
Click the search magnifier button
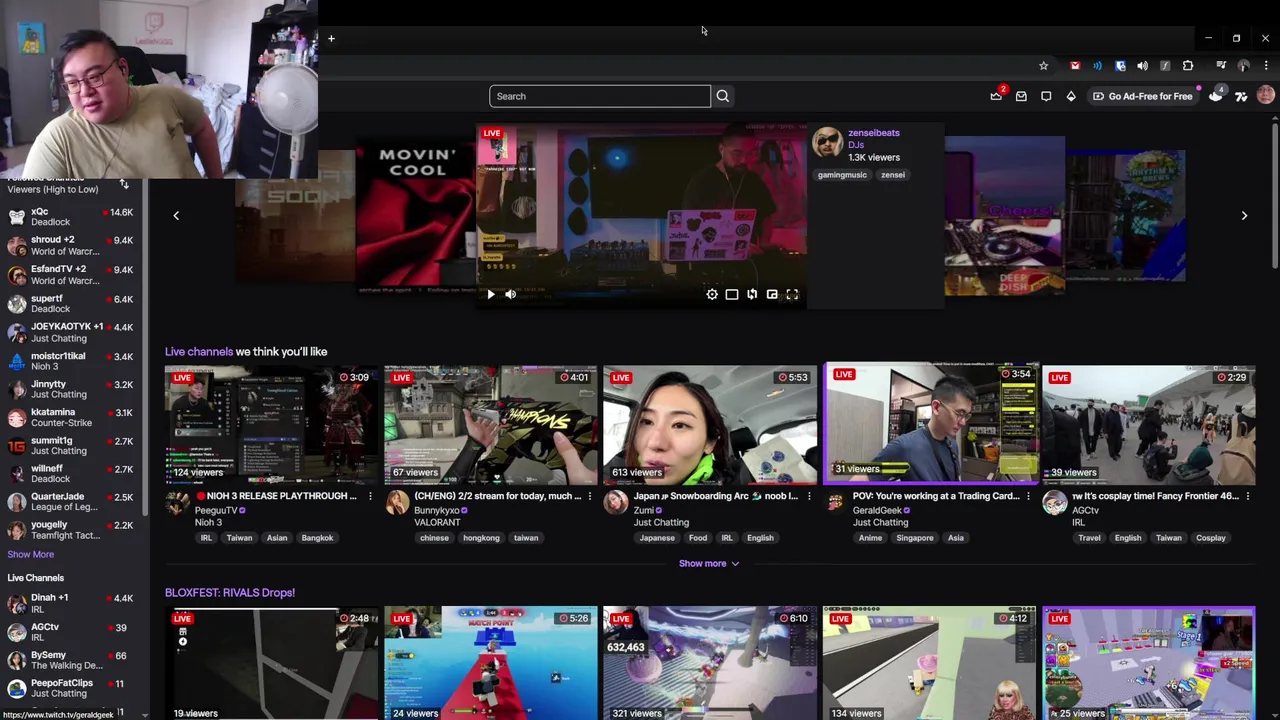coord(723,96)
